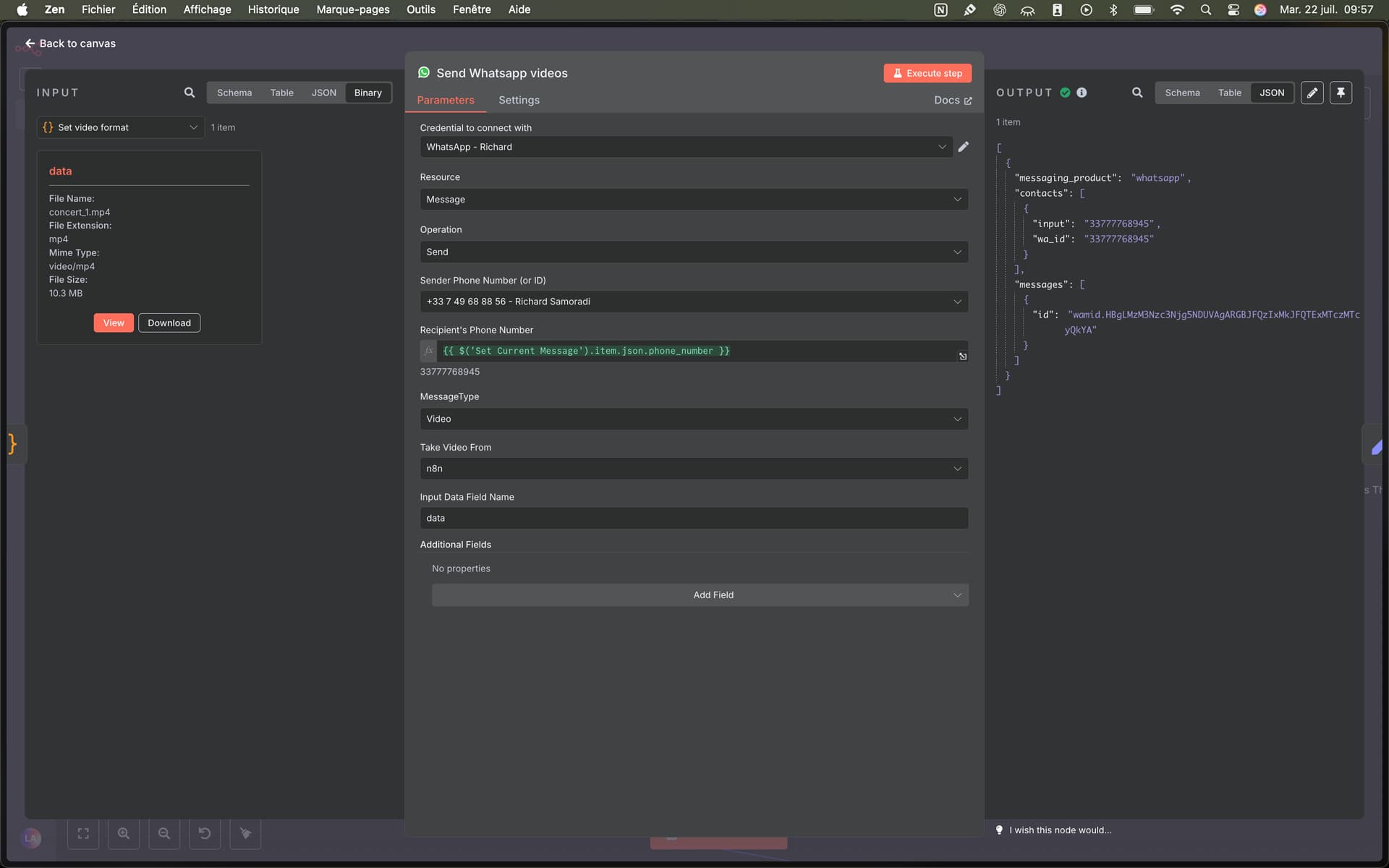Click the Input Data Field Name field

(x=694, y=518)
